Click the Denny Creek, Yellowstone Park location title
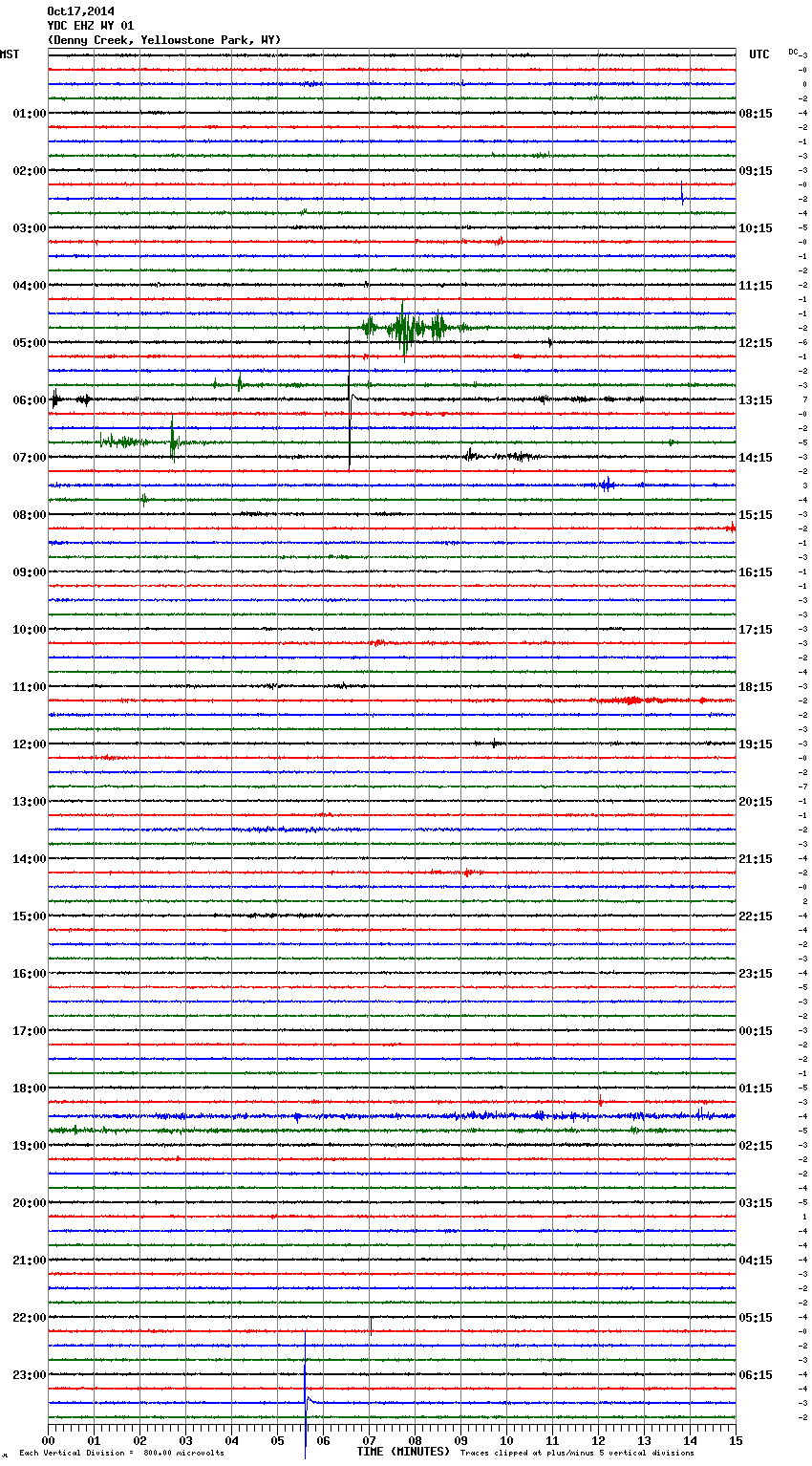Viewport: 812px width, 1466px height. [x=164, y=40]
